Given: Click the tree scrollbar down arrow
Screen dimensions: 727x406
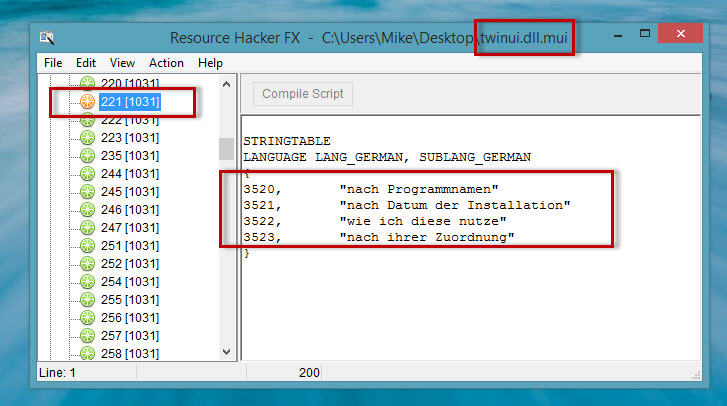Looking at the screenshot, I should (226, 352).
